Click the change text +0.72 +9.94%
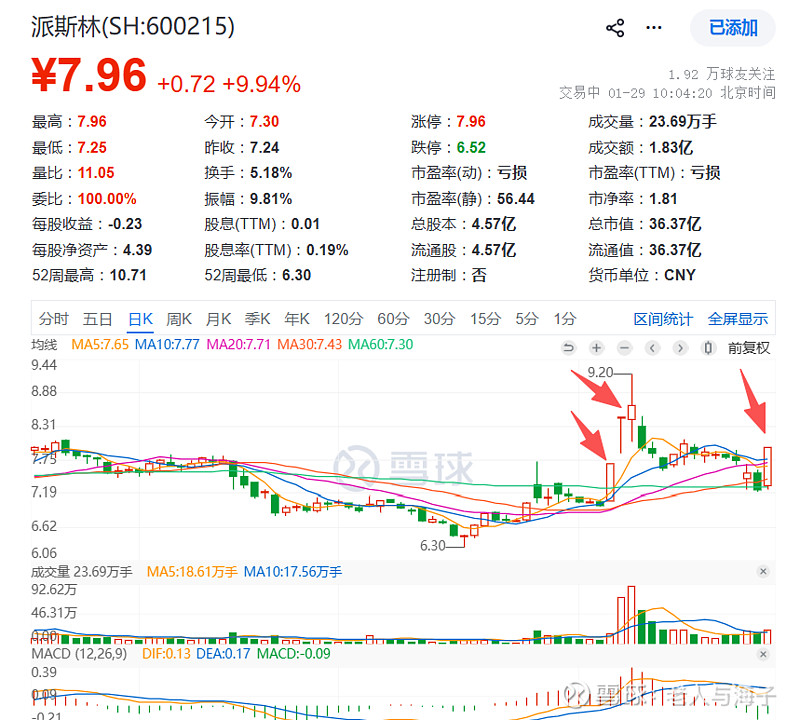 click(x=229, y=84)
